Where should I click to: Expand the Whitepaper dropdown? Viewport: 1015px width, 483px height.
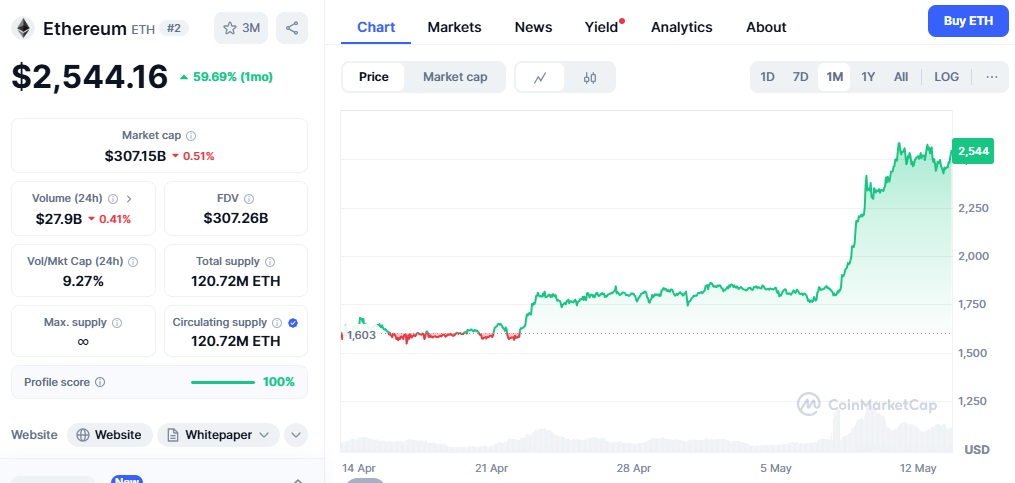pyautogui.click(x=218, y=435)
